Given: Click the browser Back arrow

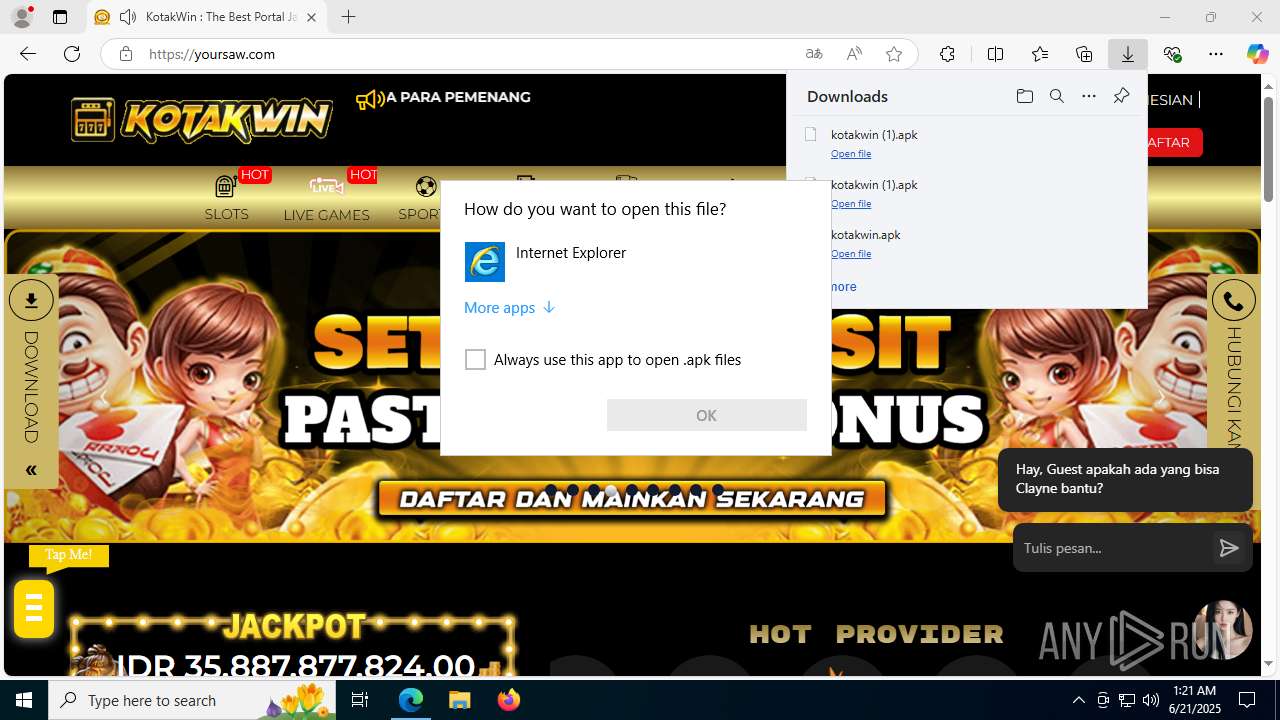Looking at the screenshot, I should point(28,54).
